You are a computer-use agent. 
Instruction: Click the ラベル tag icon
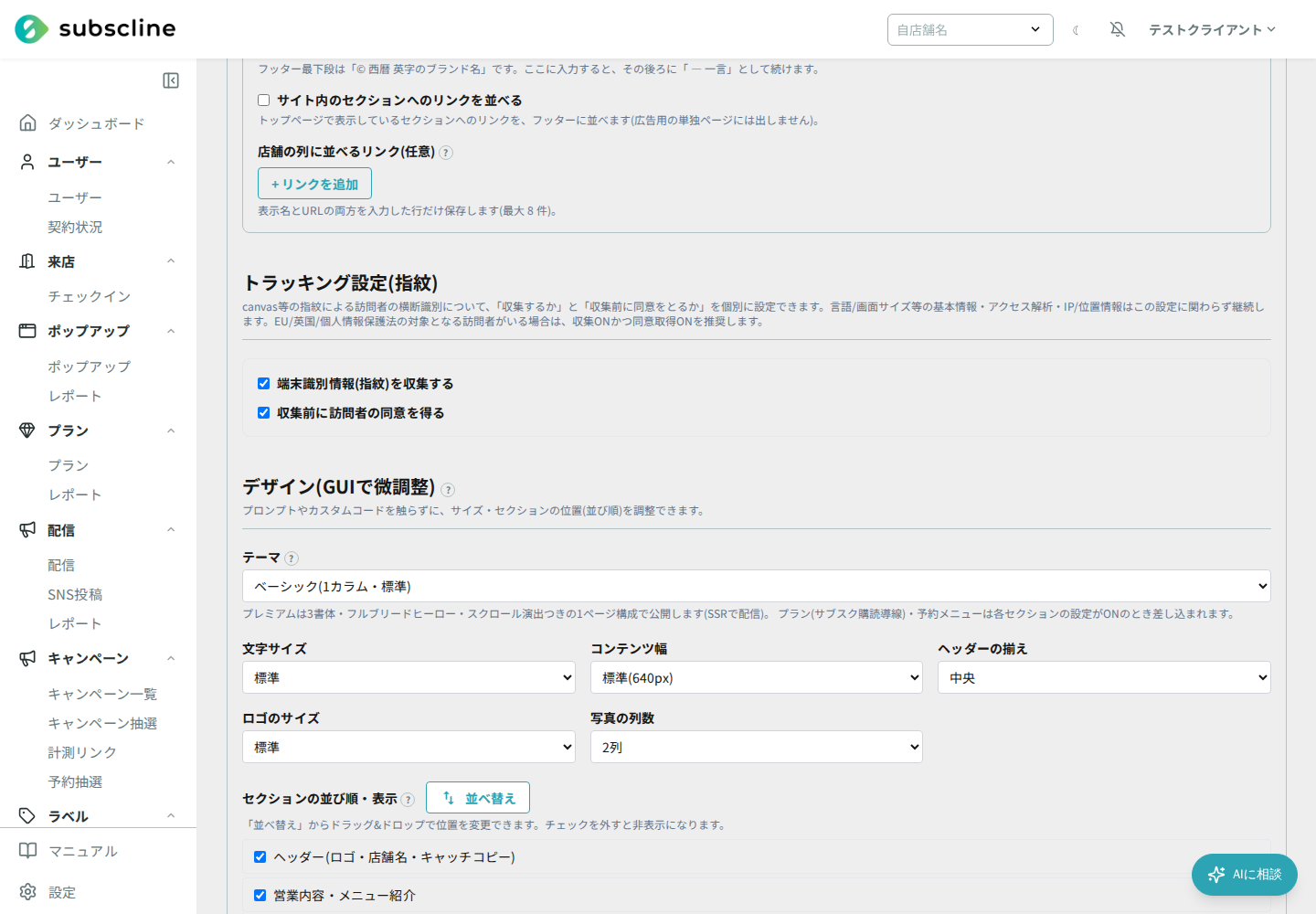coord(27,816)
